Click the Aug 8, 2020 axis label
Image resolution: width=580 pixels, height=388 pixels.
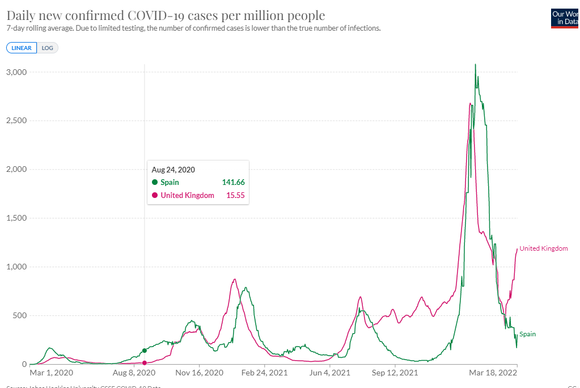pos(134,372)
